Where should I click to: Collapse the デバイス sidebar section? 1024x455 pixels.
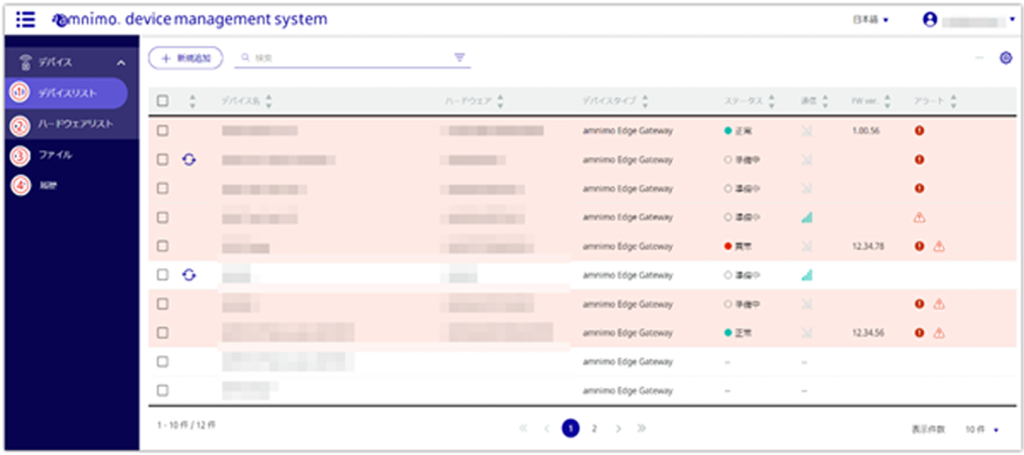click(121, 63)
